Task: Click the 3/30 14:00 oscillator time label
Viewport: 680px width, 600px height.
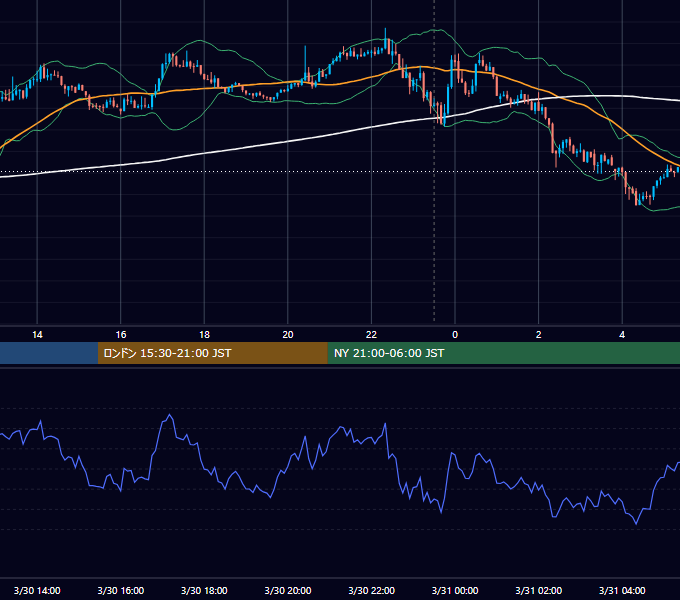Action: point(37,590)
